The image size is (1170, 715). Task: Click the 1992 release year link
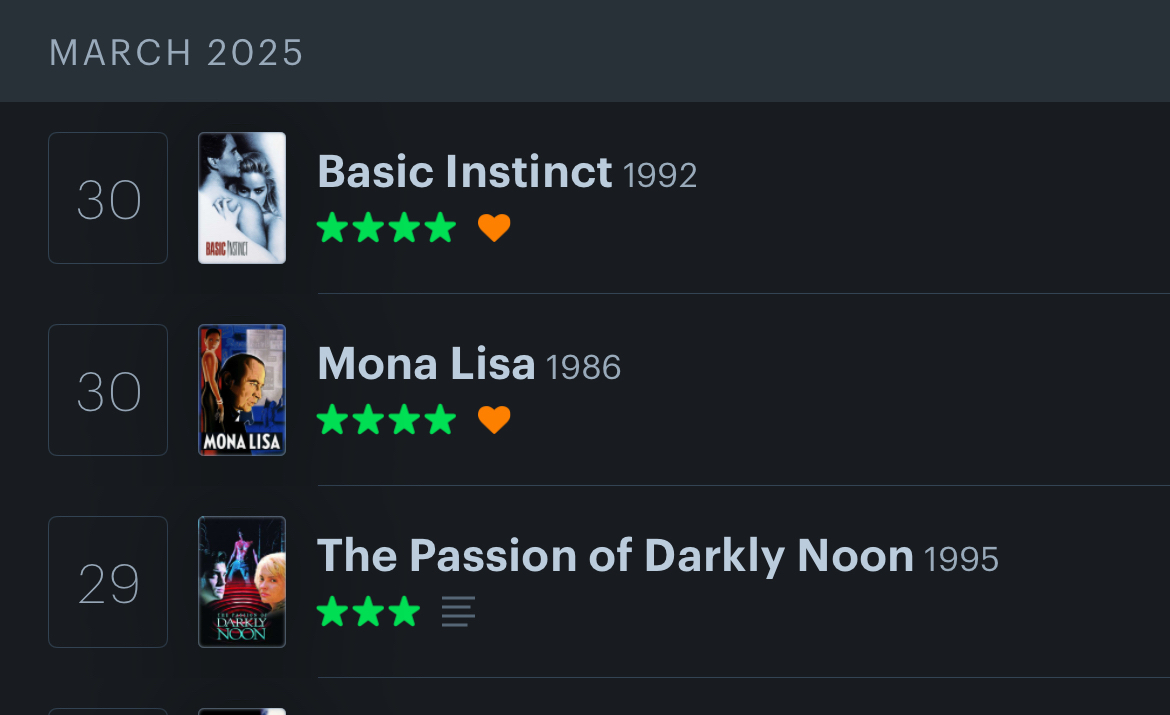click(660, 176)
